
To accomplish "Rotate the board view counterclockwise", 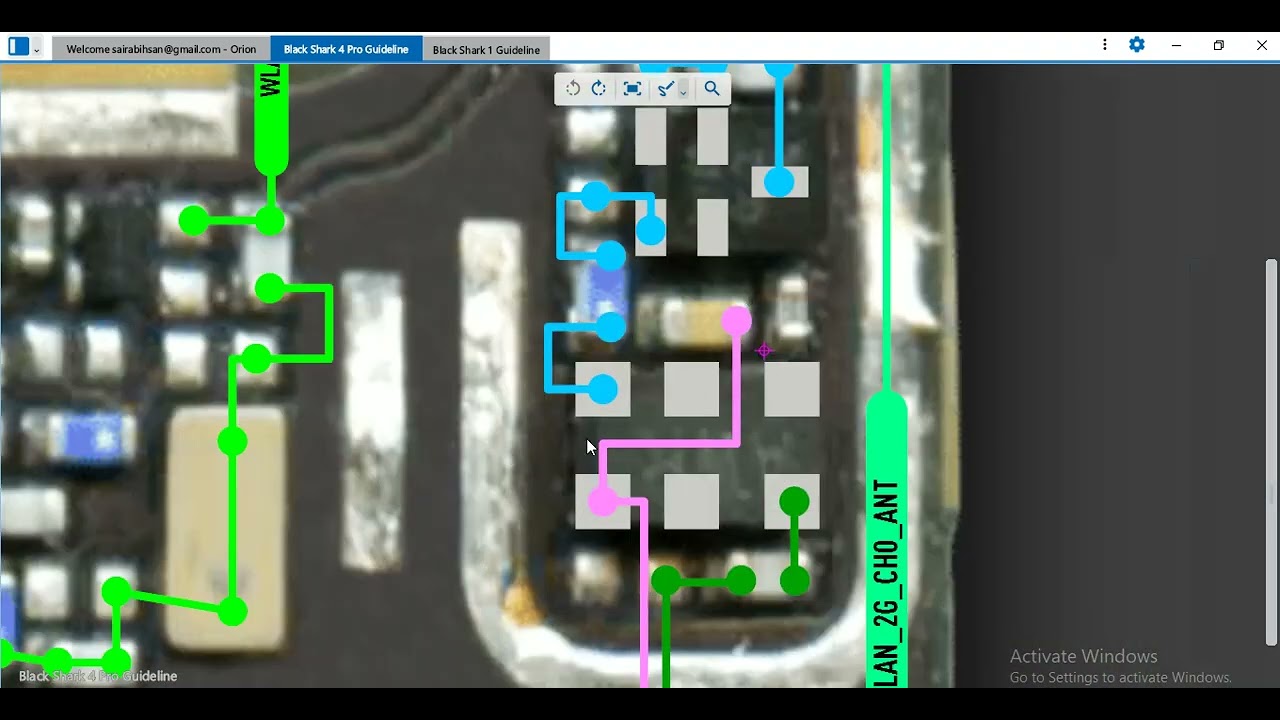I will coord(573,89).
